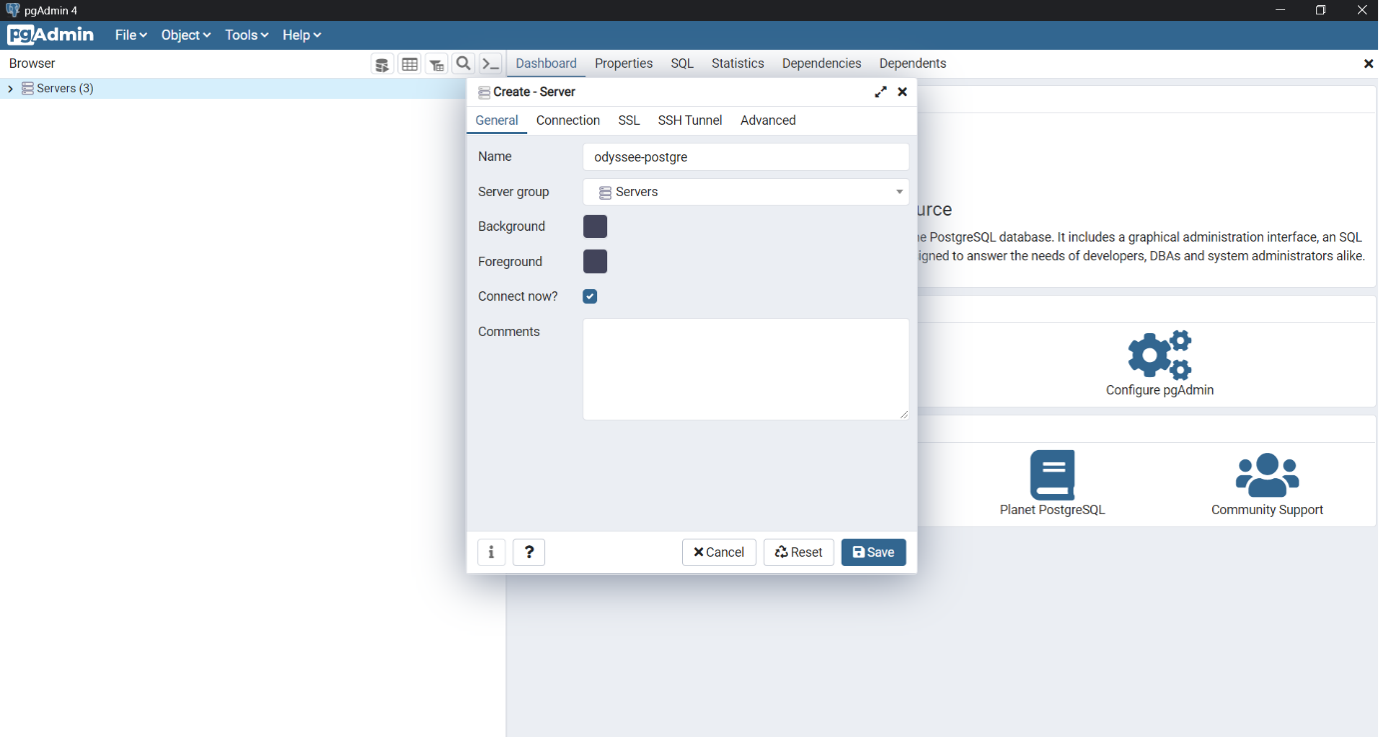Uncheck the Connect now? checkbox

click(x=590, y=297)
